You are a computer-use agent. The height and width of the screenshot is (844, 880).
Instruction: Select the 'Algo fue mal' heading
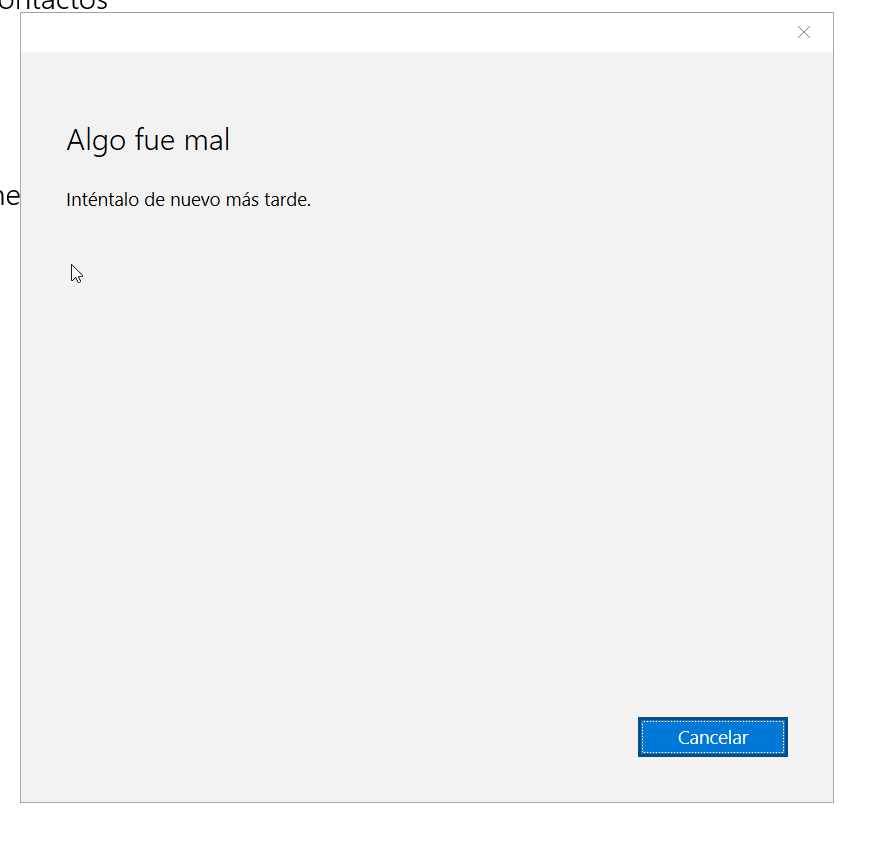148,140
